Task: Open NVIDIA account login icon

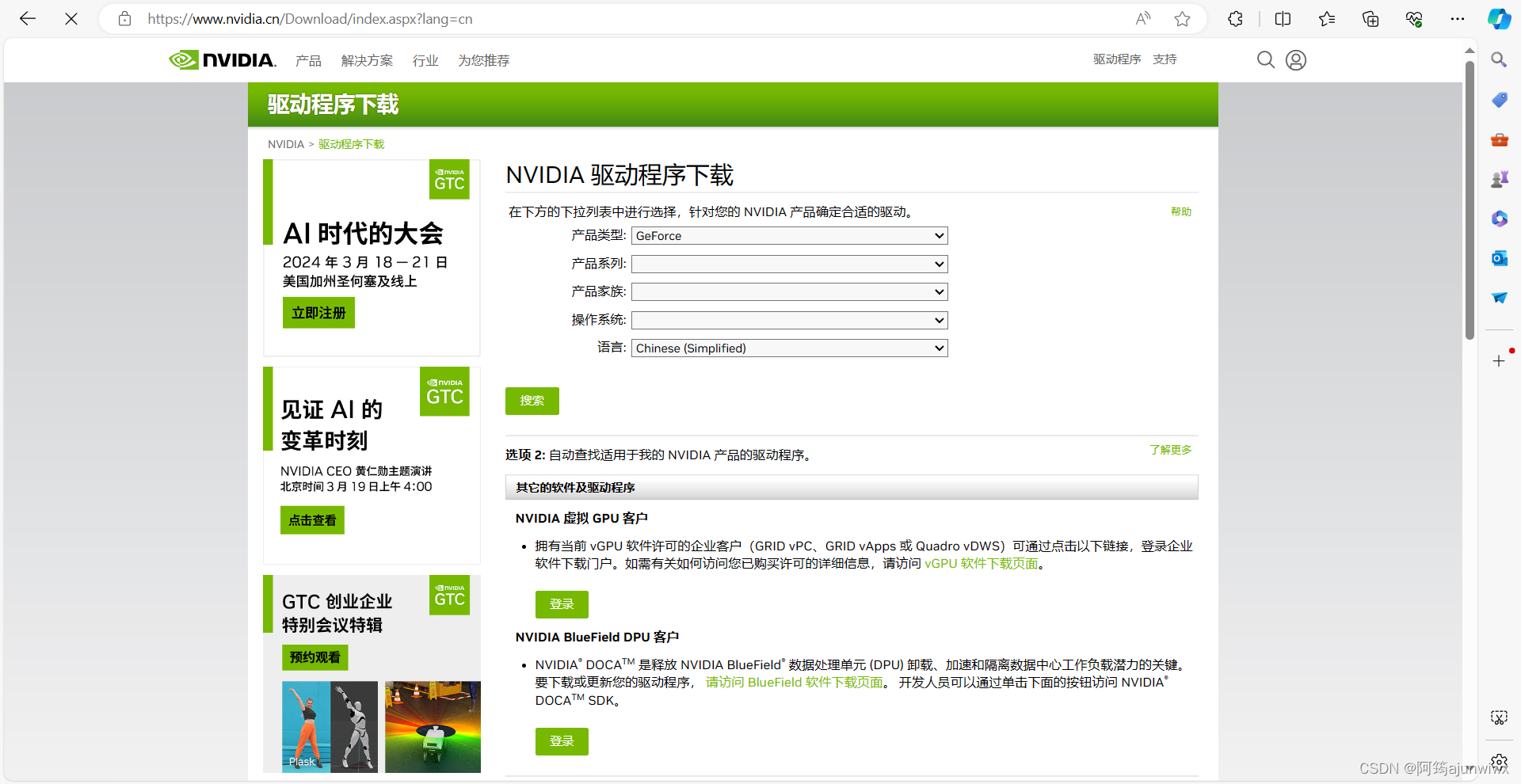Action: click(x=1296, y=60)
